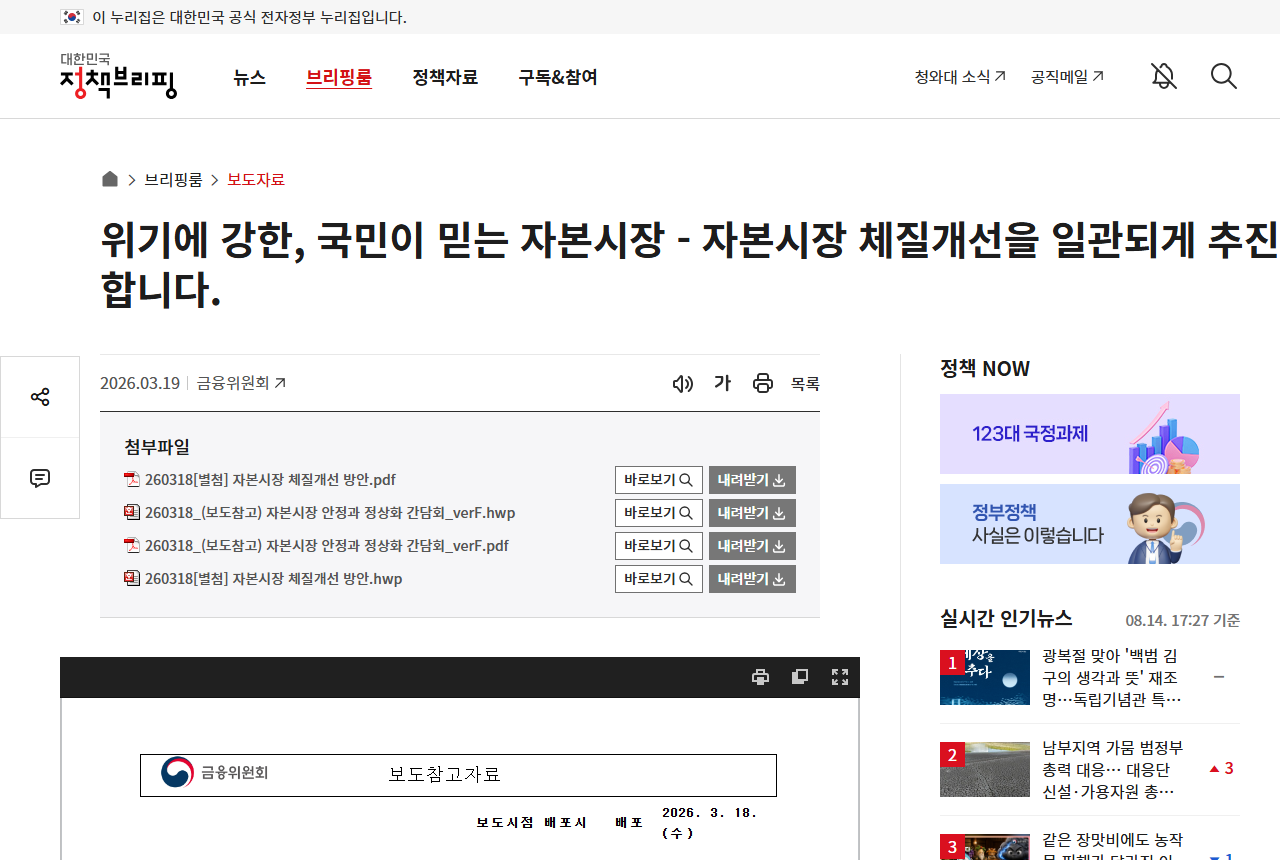1280x860 pixels.
Task: Go to home via breadcrumb house icon
Action: click(110, 179)
